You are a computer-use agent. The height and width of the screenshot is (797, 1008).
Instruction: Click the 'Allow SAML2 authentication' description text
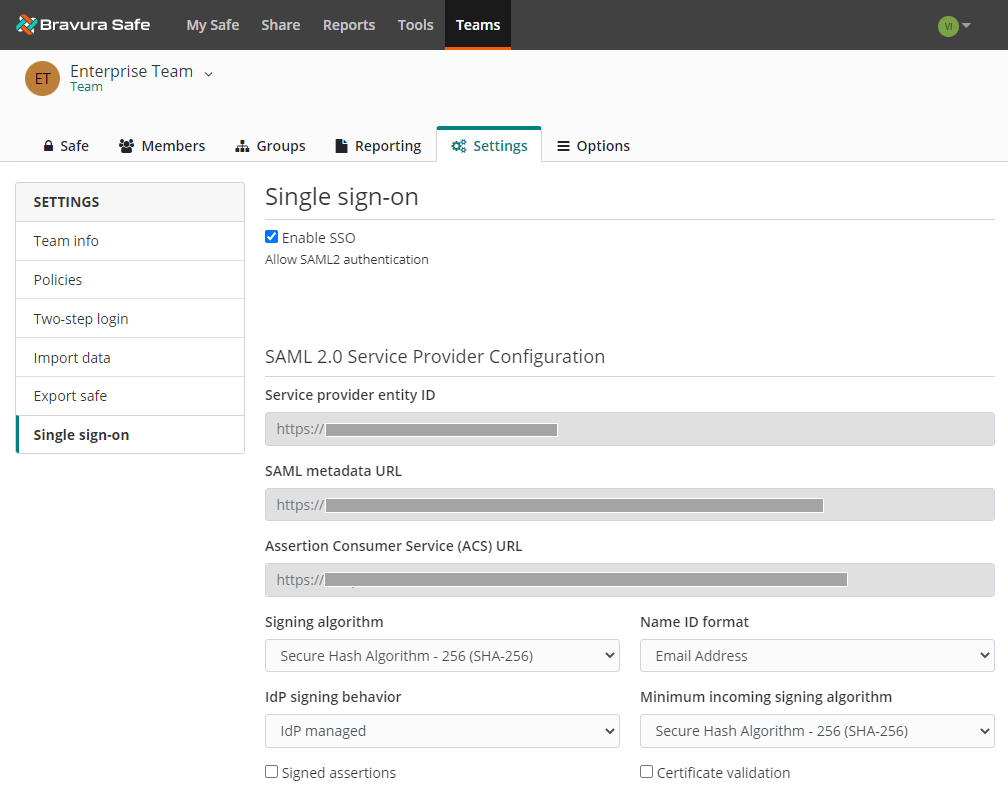coord(346,259)
